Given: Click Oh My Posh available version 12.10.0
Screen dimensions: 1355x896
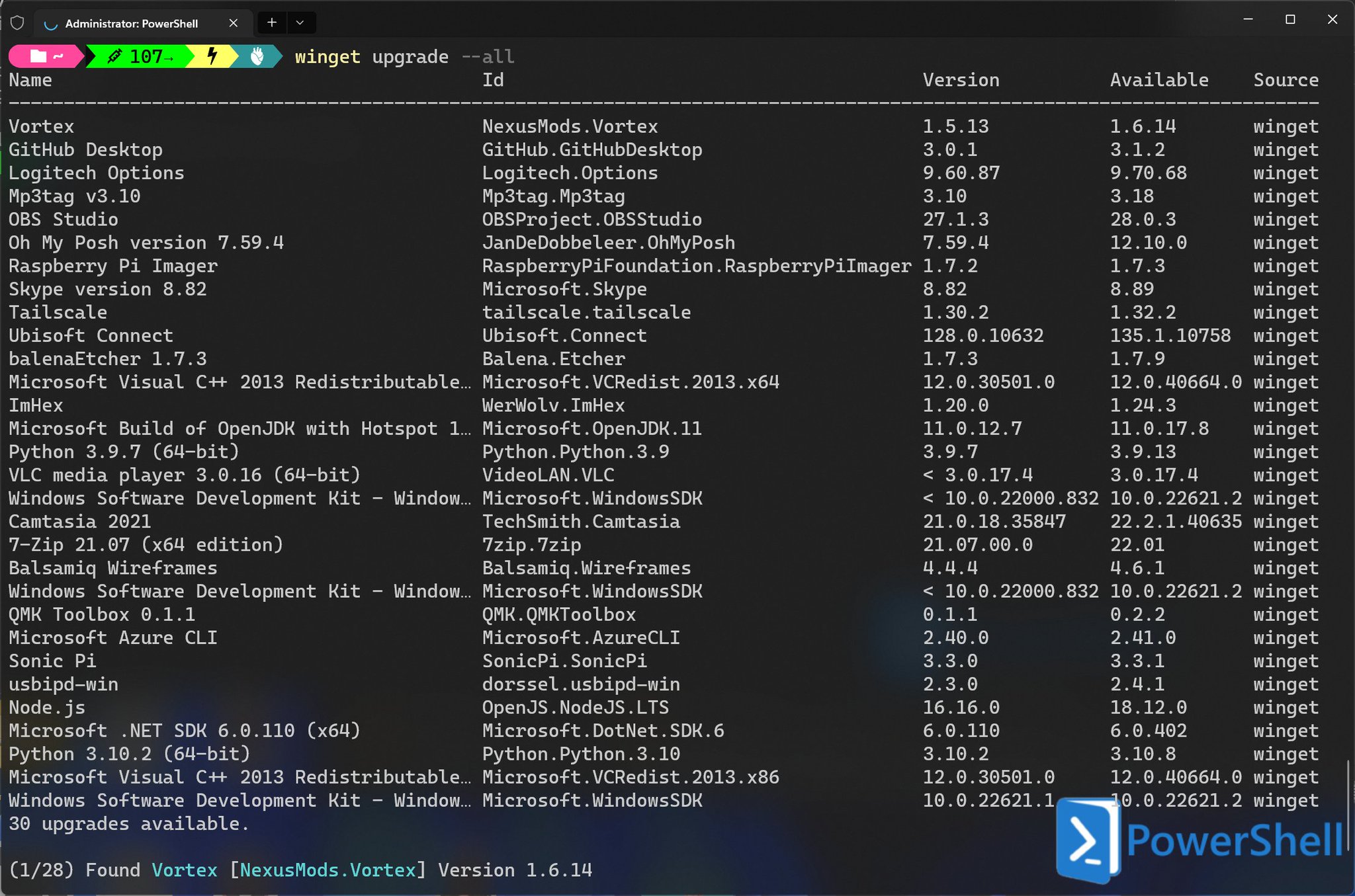Looking at the screenshot, I should click(x=1148, y=243).
